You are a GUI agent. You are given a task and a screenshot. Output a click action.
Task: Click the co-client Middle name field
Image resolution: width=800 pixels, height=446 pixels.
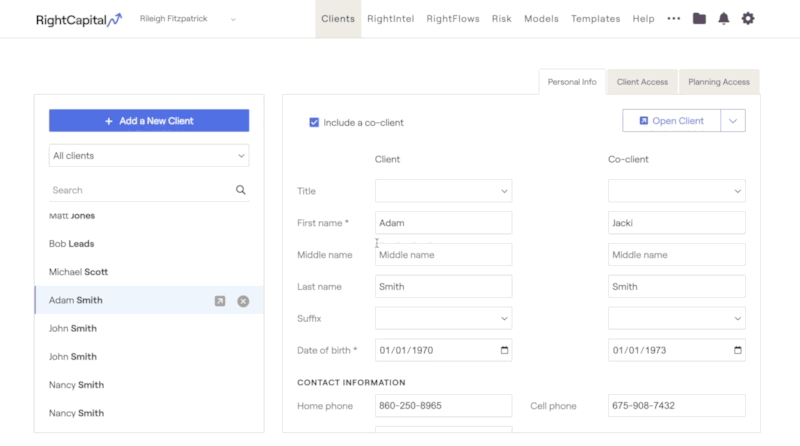[x=677, y=255]
